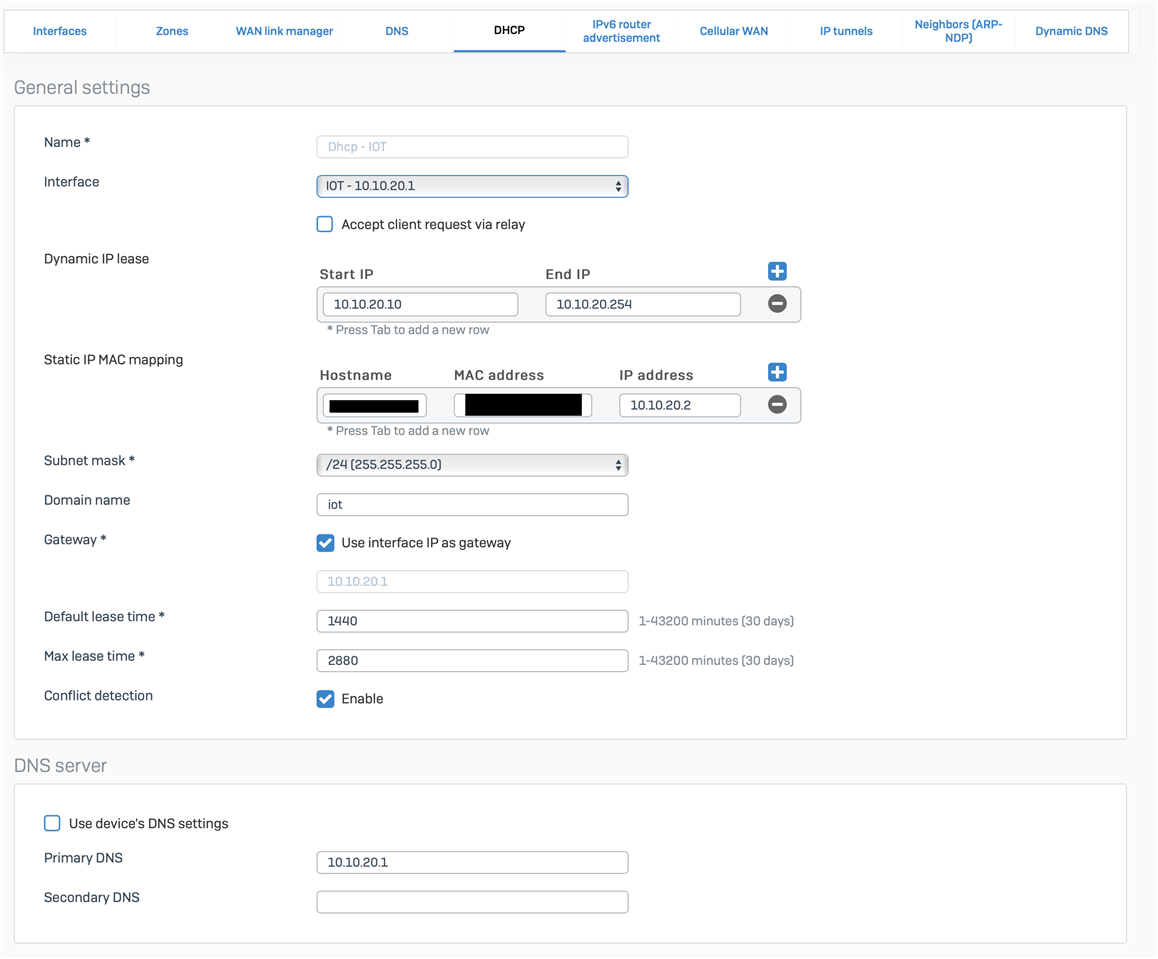Click the DNS server heading
This screenshot has width=1158, height=959.
[61, 766]
